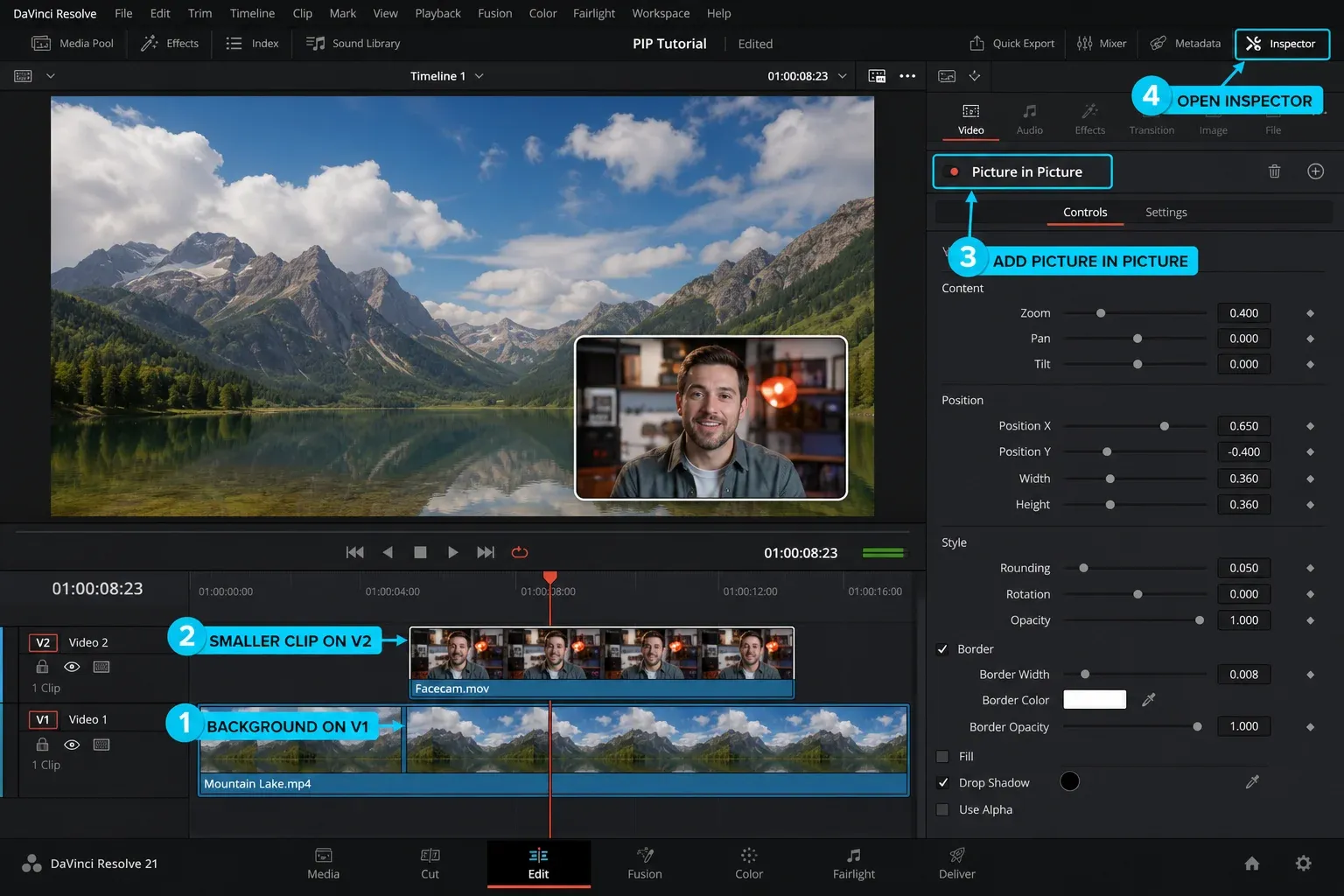Viewport: 1344px width, 896px height.
Task: Switch to inspector Settings tab
Action: click(1165, 213)
